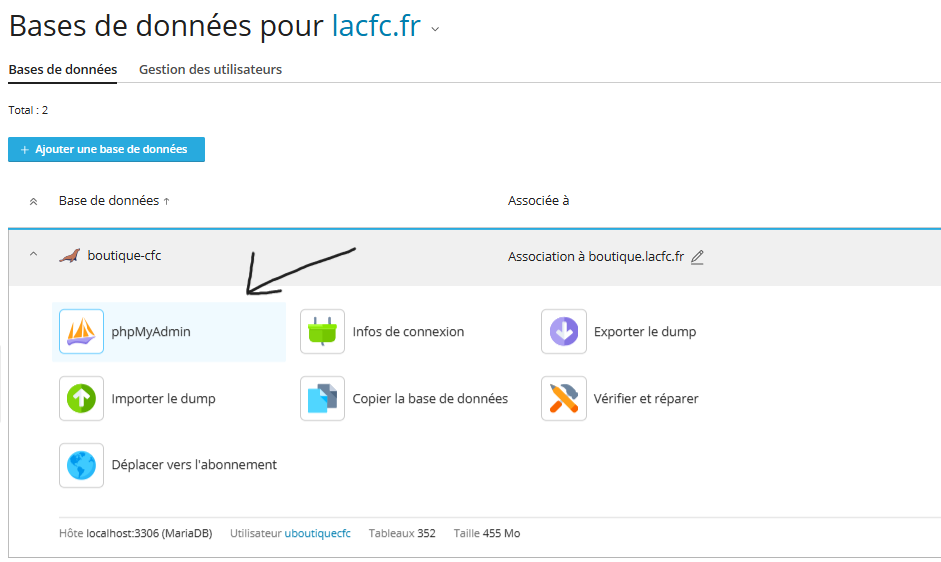941x562 pixels.
Task: Click the Hôte localhost:3306 (MariaDB) text
Action: point(136,533)
